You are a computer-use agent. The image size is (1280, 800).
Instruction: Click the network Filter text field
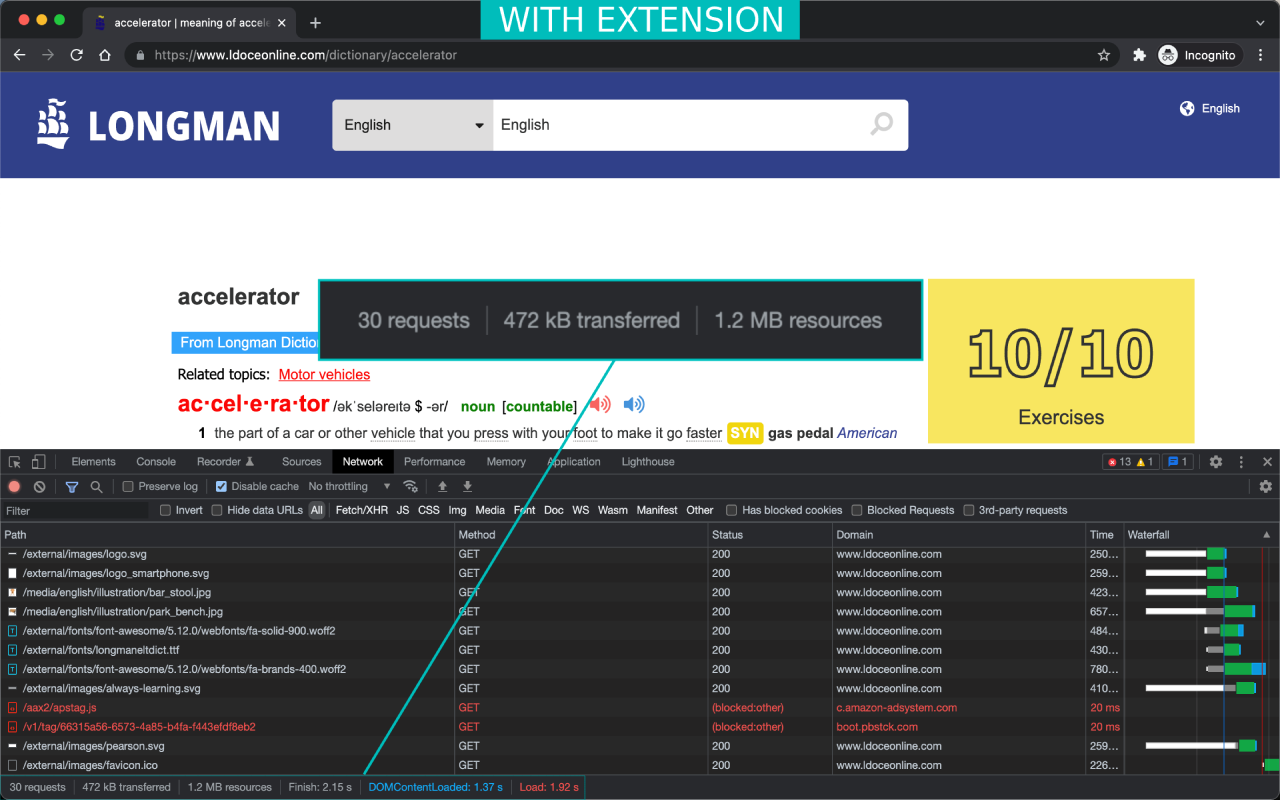point(75,510)
